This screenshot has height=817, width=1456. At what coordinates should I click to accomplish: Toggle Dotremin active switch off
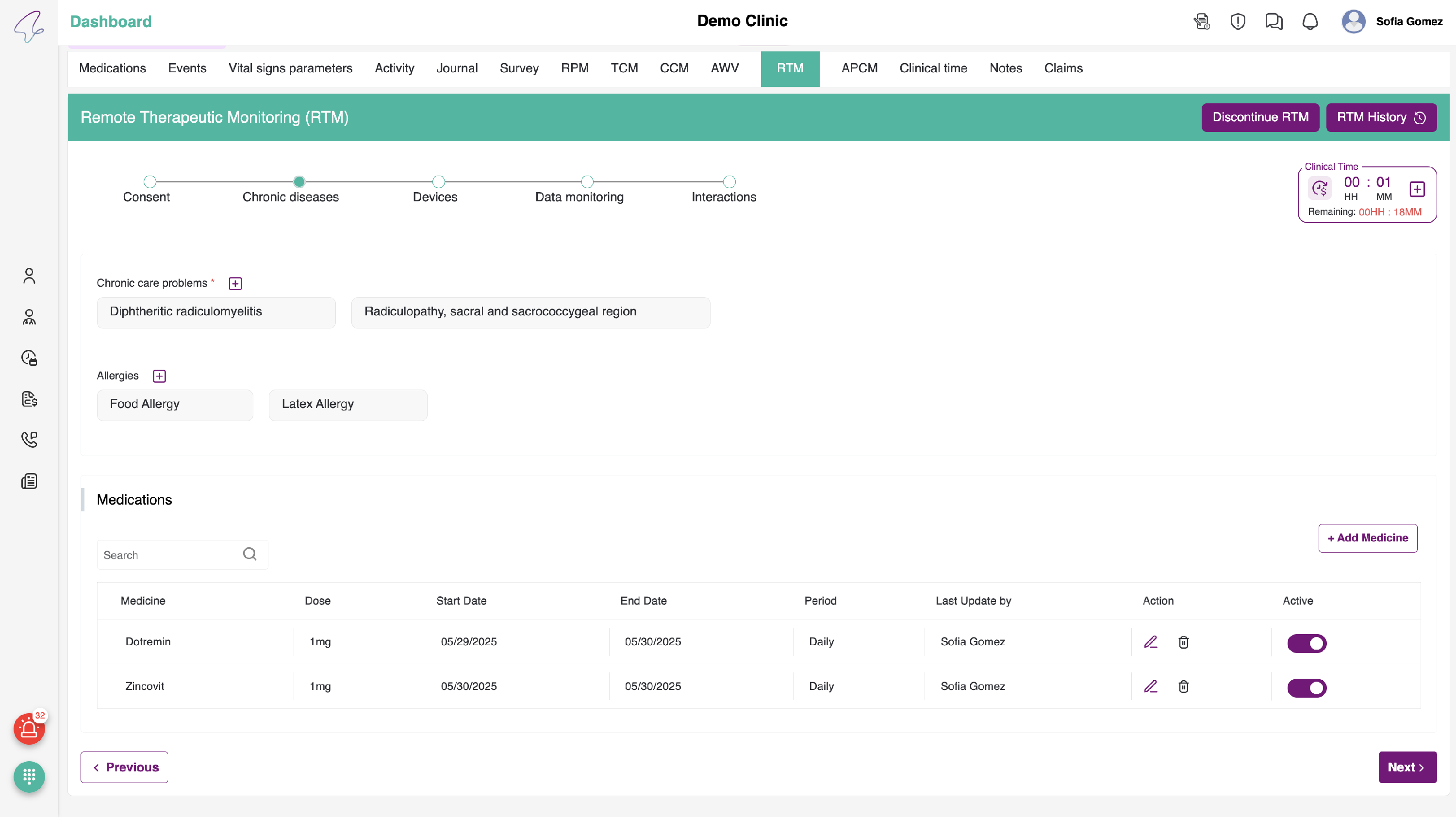1307,643
